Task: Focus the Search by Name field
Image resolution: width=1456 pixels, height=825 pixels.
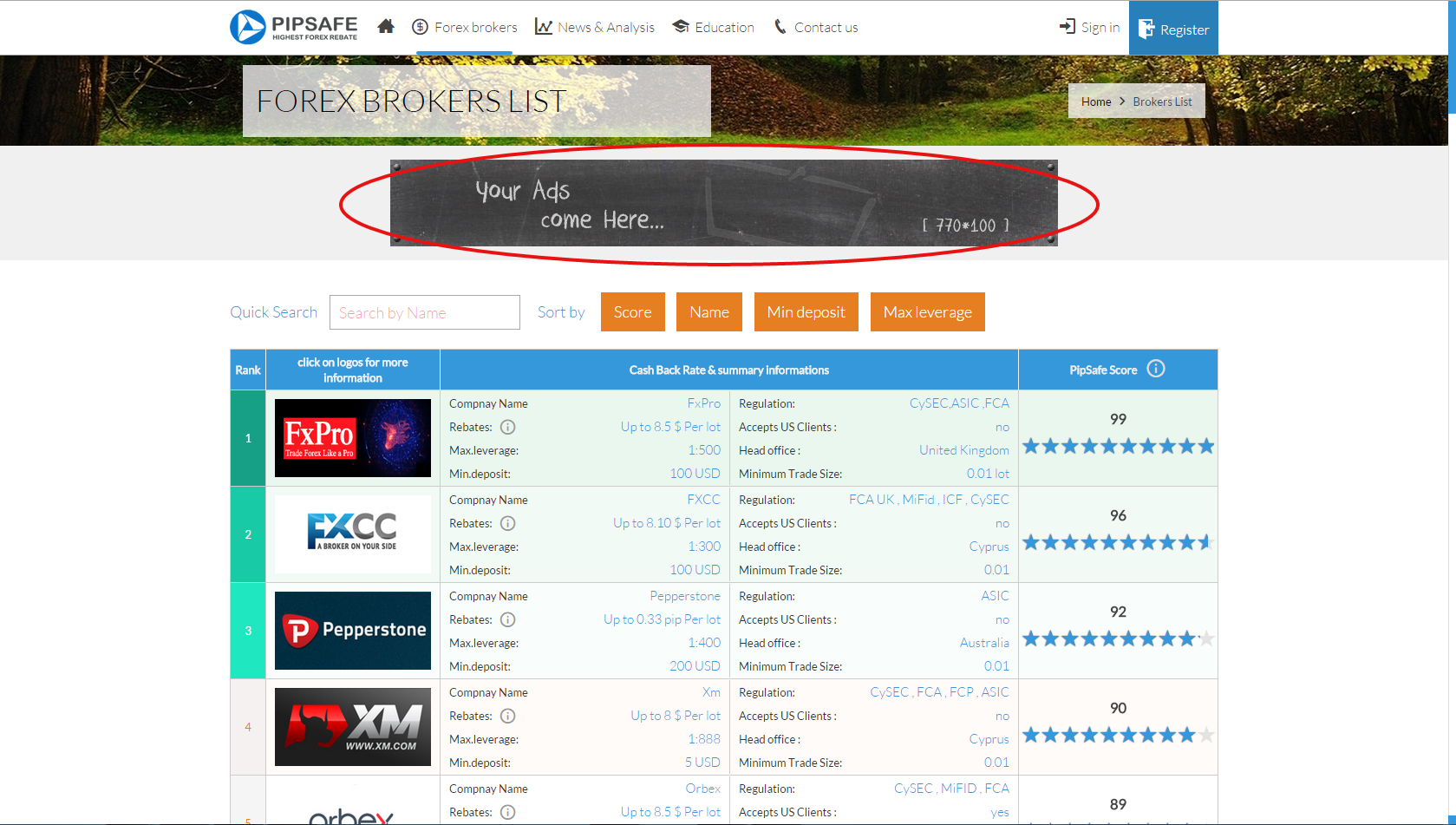Action: (x=425, y=312)
